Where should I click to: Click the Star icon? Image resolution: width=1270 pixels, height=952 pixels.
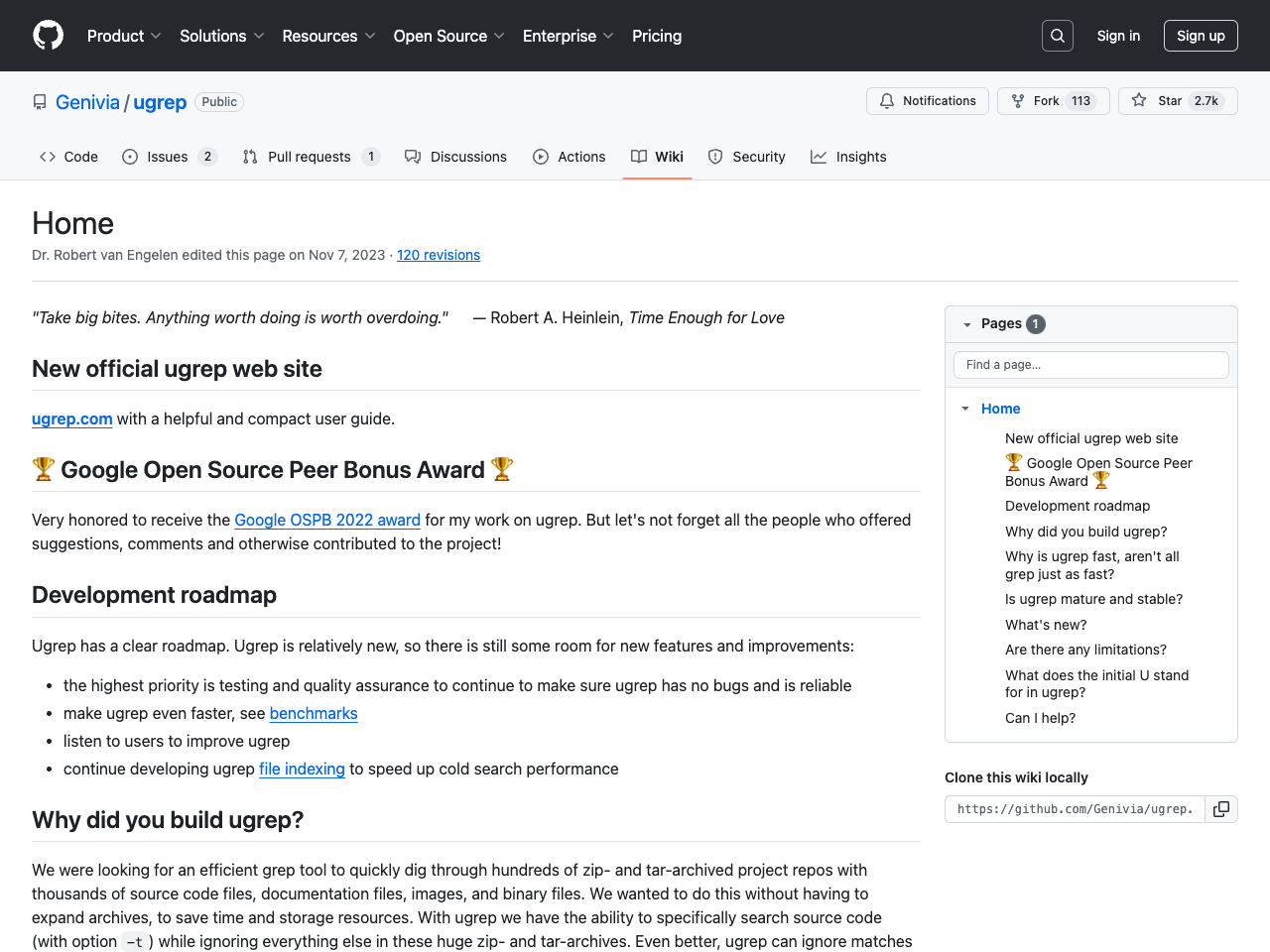pos(1139,101)
